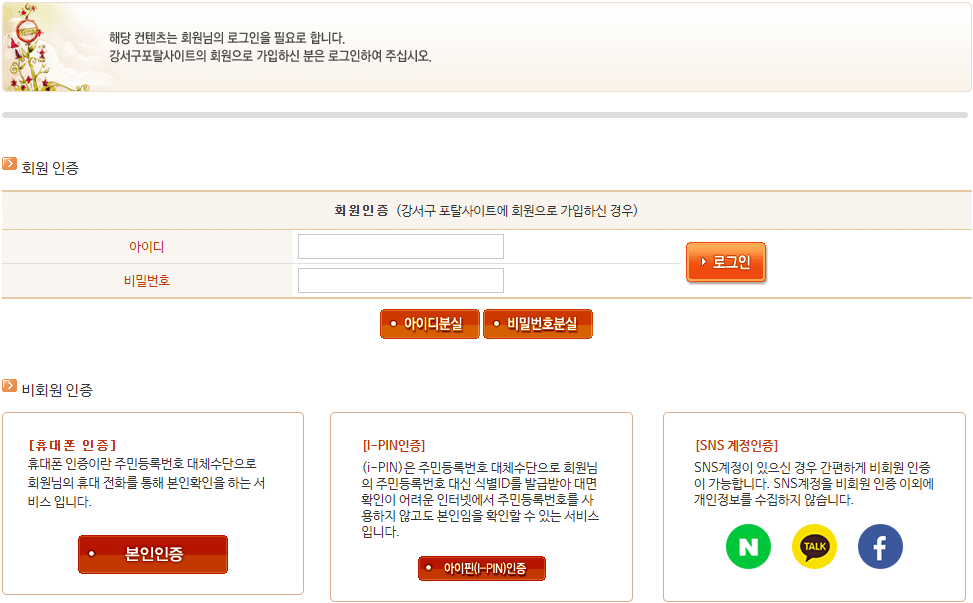Screen dimensions: 973x603
Task: Click the [휴대폰 인증] heading text
Action: coord(72,445)
